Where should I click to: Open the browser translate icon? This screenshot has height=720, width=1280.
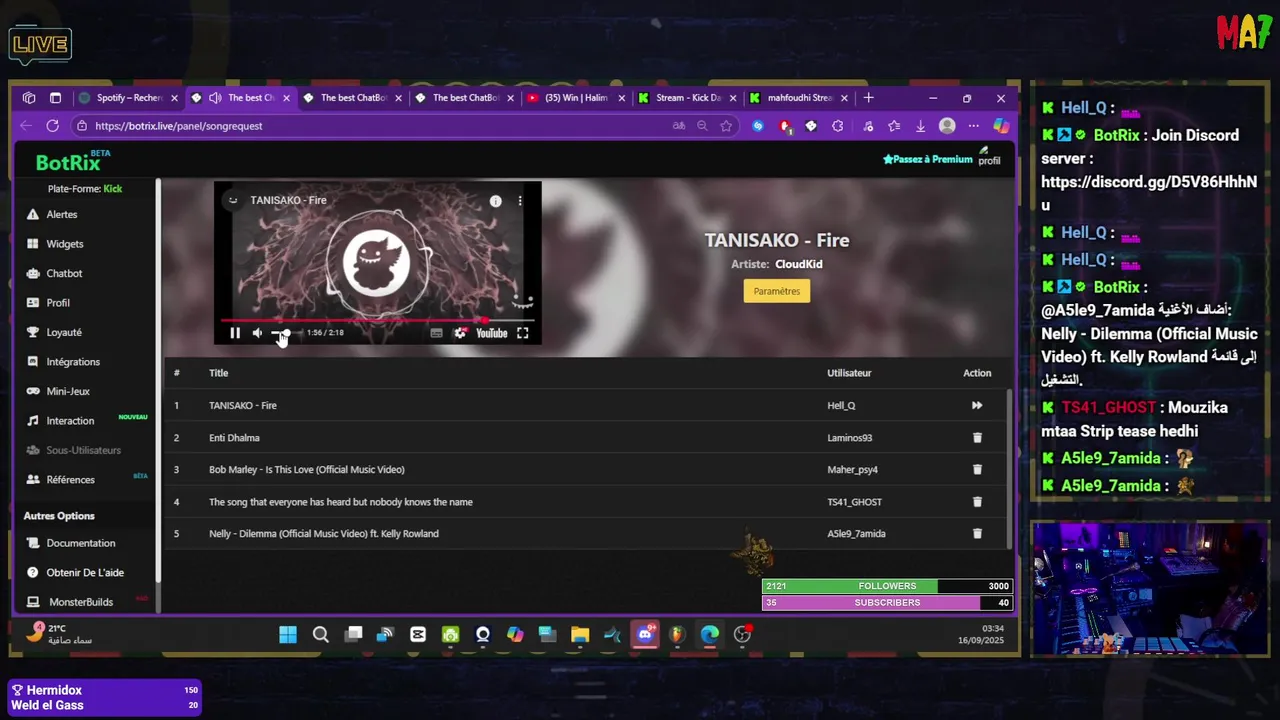pyautogui.click(x=679, y=126)
